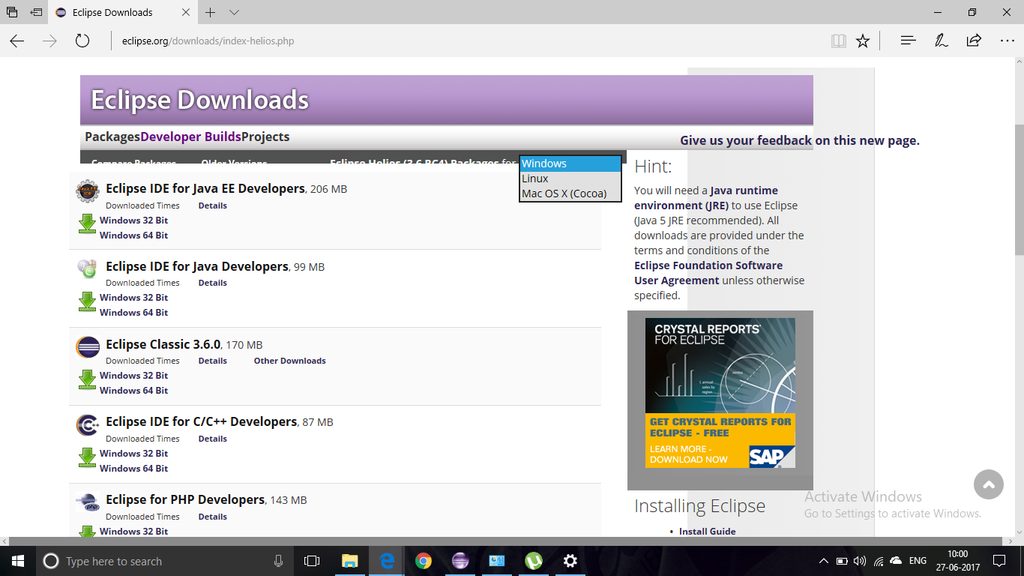Open File Explorer from taskbar
1024x576 pixels.
coord(349,561)
